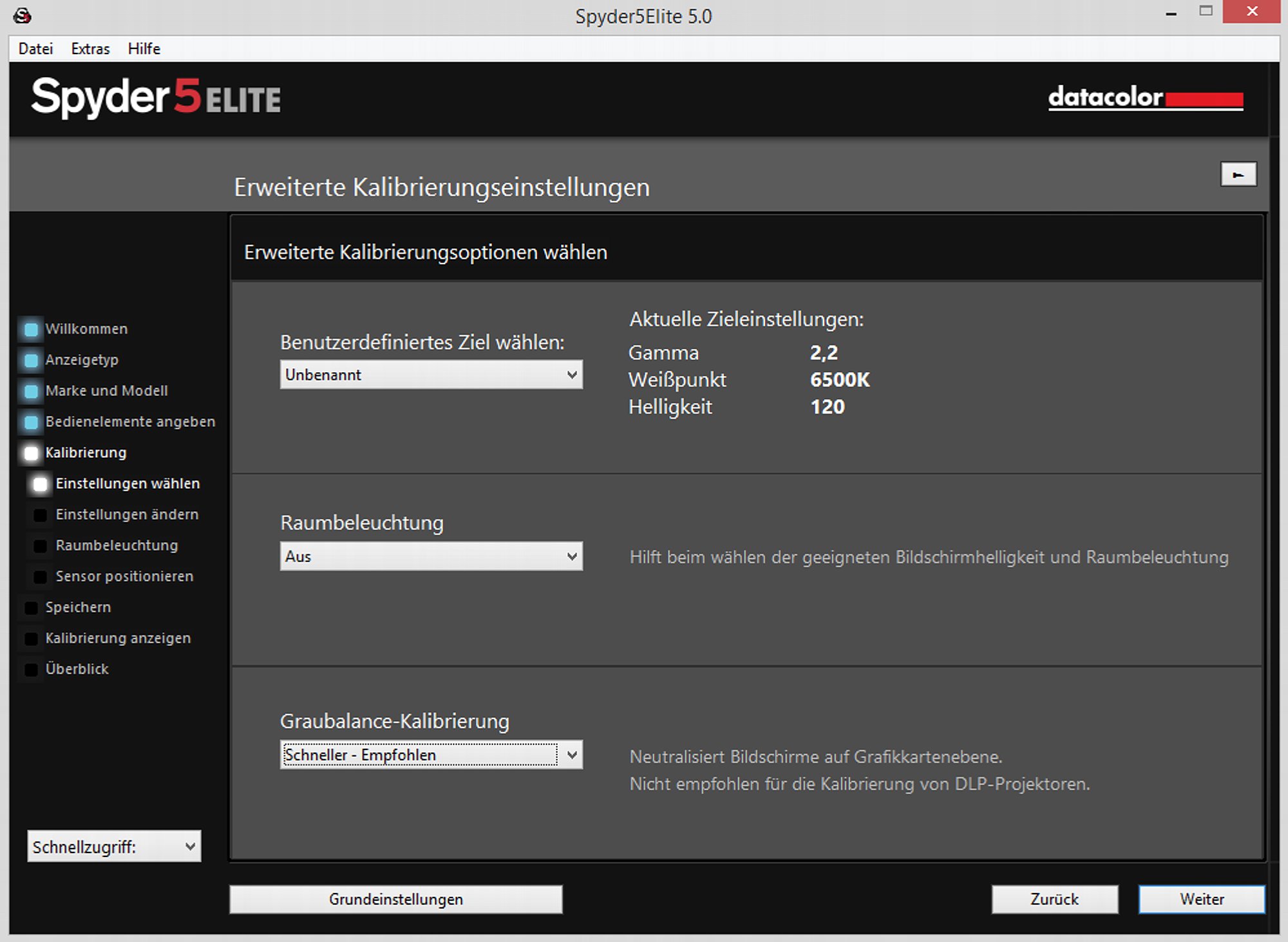
Task: Select Einstellungen ändern step in sidebar
Action: click(x=127, y=514)
